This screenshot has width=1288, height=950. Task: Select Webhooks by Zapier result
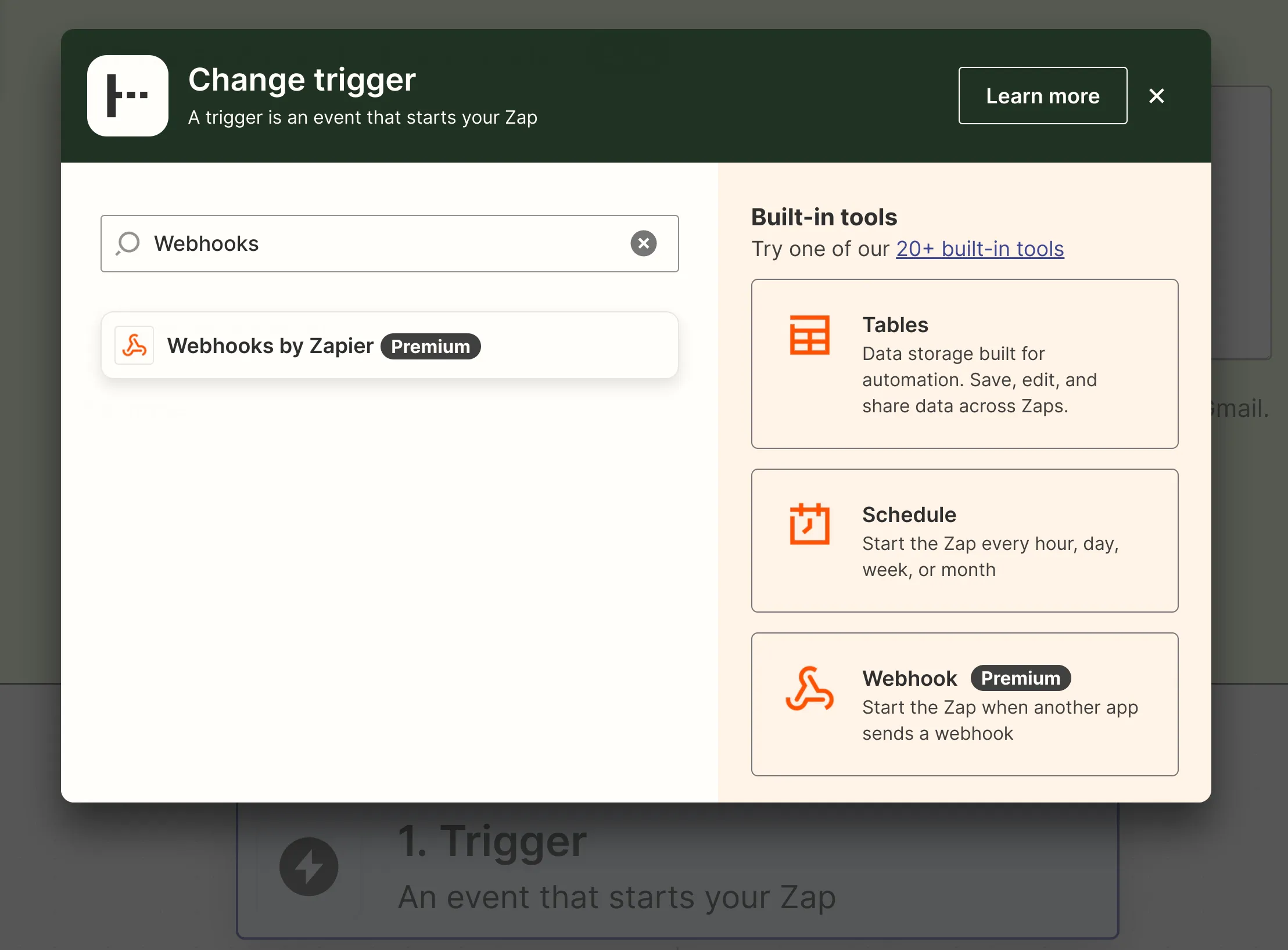390,346
